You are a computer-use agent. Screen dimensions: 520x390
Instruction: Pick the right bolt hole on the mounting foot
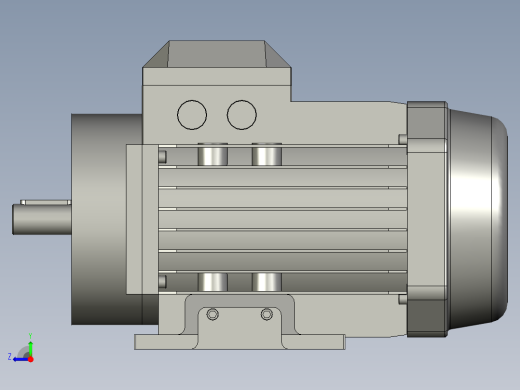pyautogui.click(x=267, y=314)
